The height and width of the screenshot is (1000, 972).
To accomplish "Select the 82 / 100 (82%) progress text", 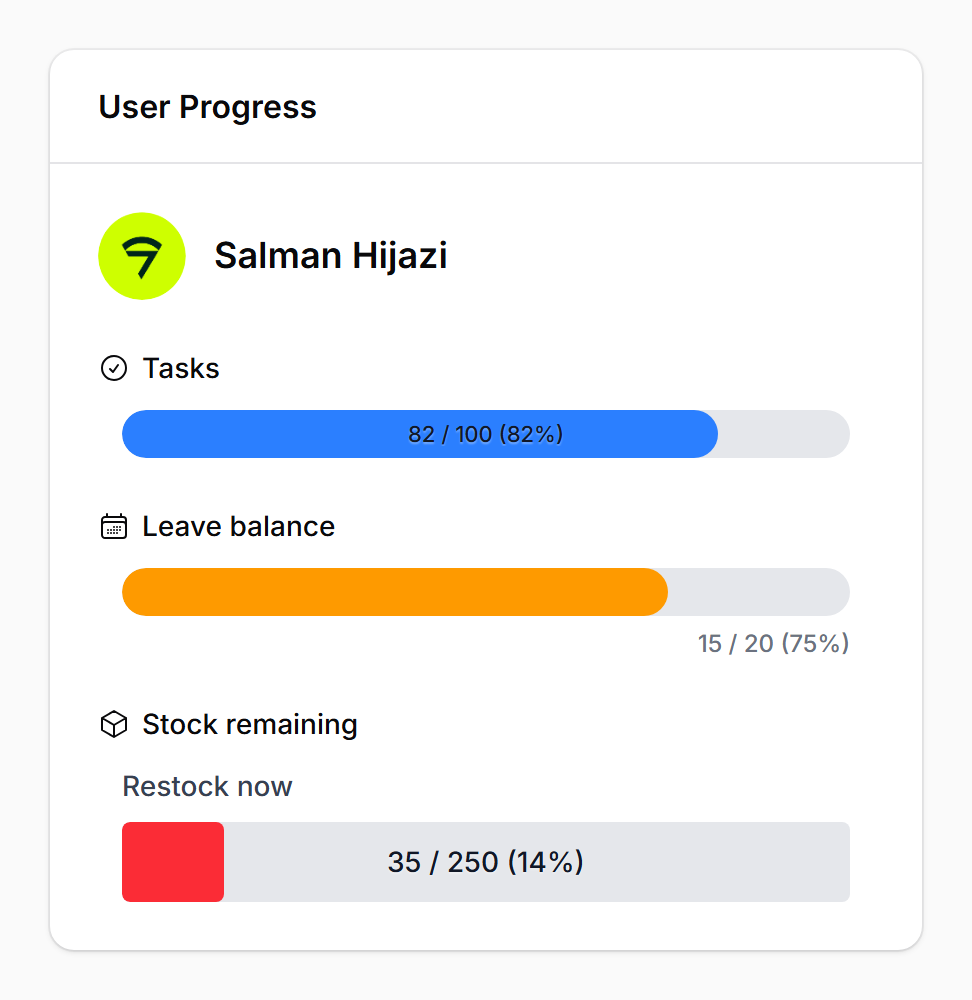I will (x=485, y=434).
